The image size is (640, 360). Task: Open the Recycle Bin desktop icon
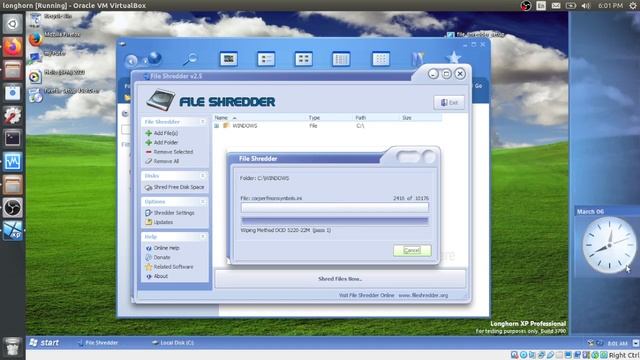click(36, 19)
